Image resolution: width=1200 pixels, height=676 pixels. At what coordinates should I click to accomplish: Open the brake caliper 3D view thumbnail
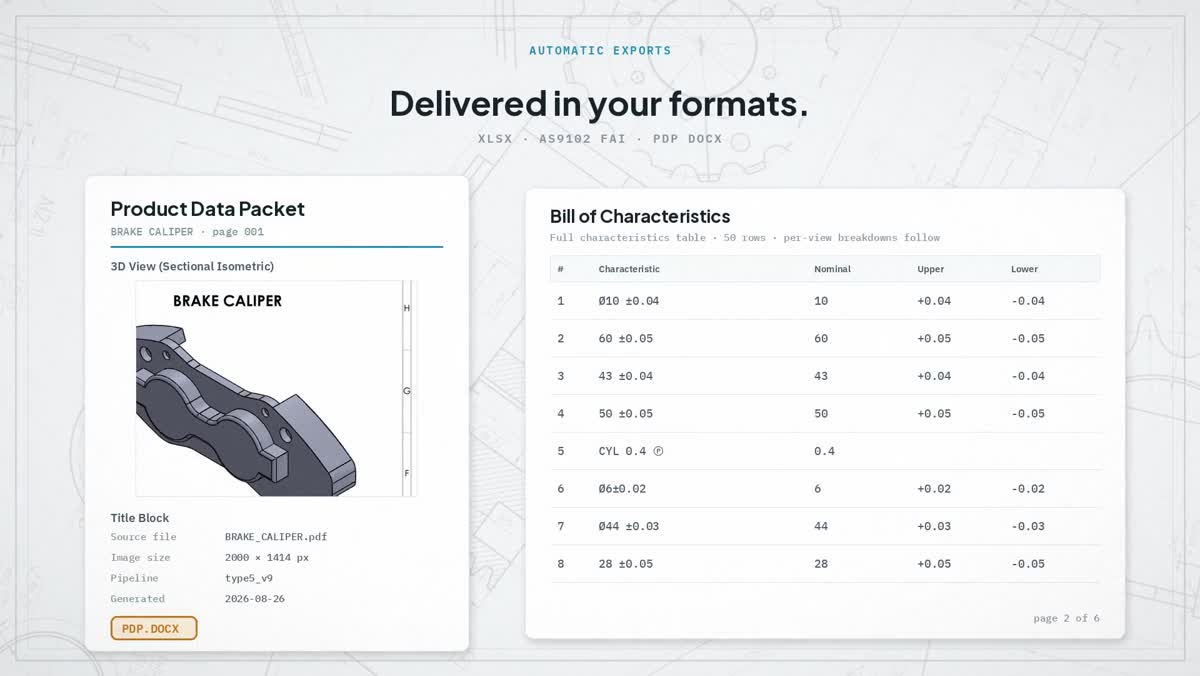(276, 388)
